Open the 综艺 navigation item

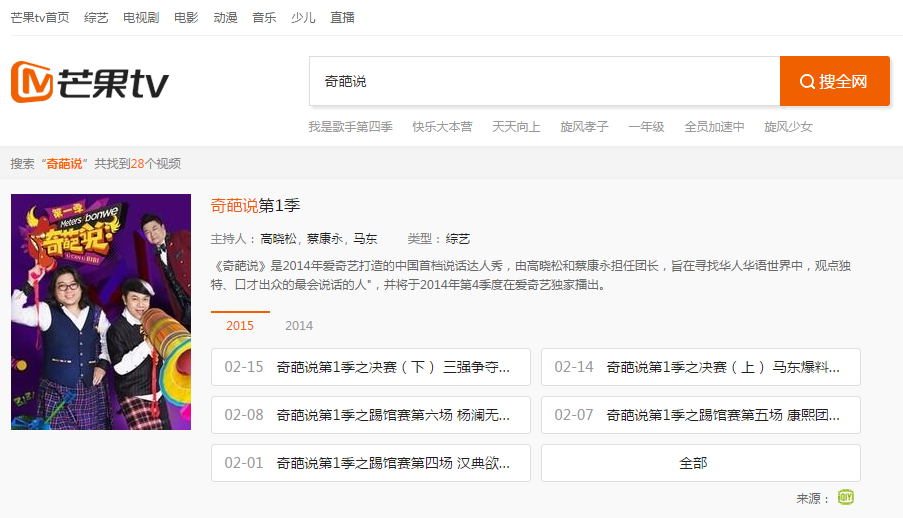point(96,18)
